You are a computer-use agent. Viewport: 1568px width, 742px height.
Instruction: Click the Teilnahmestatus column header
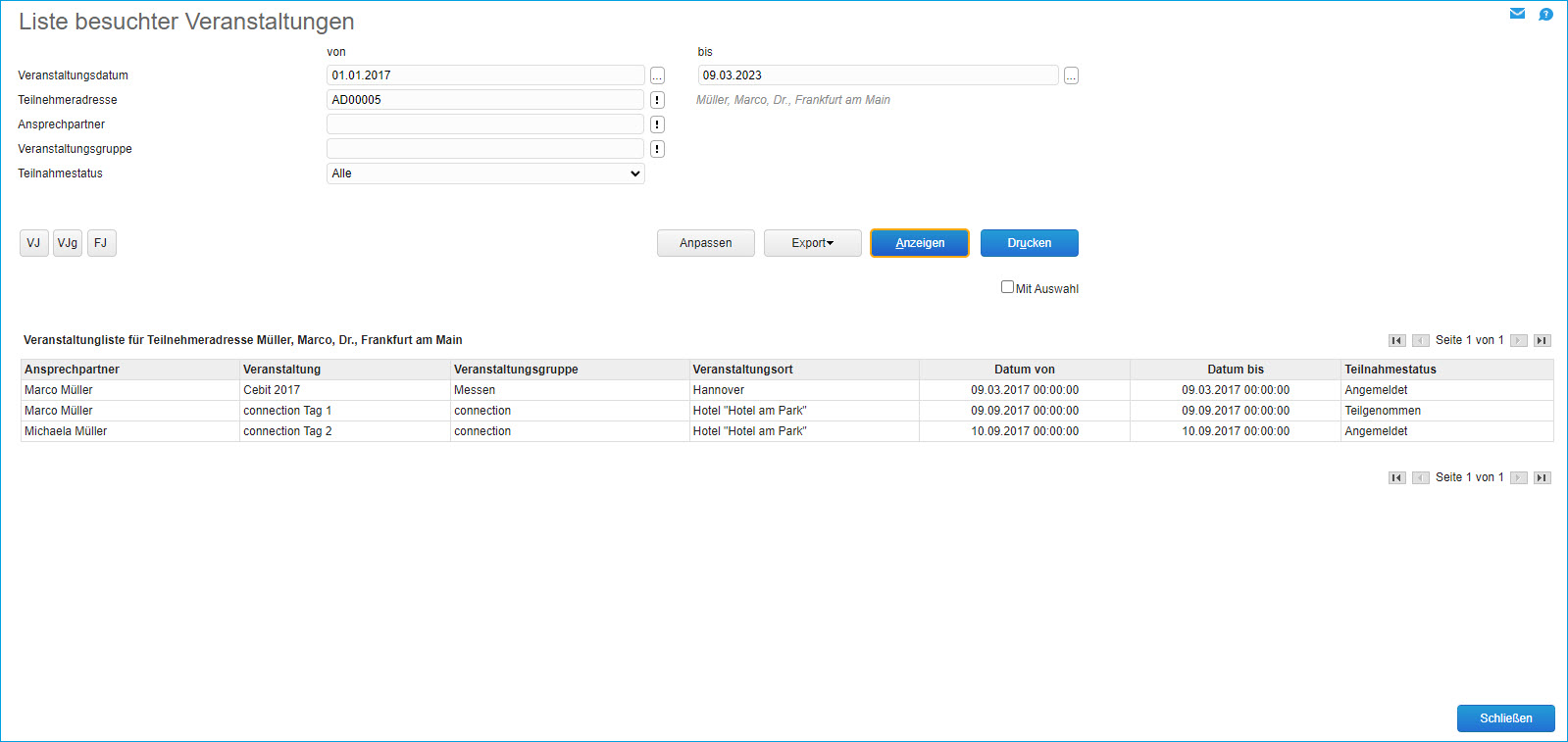click(1390, 370)
